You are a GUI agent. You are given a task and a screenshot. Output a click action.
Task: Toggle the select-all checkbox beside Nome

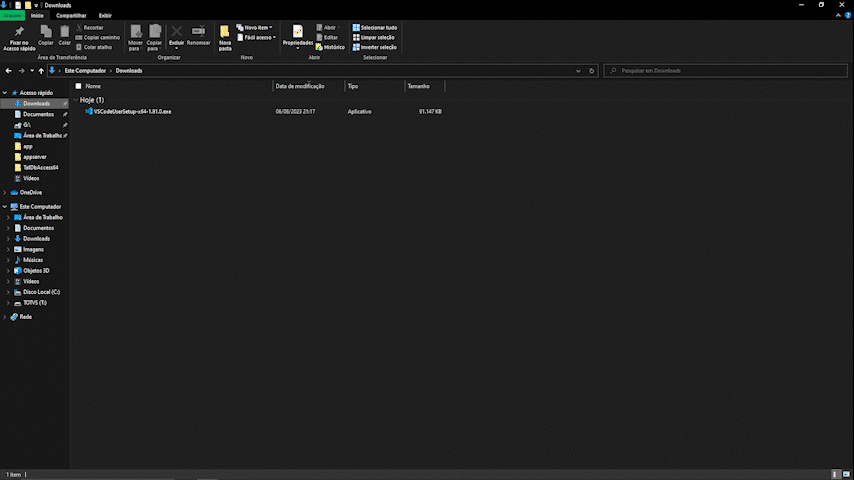click(78, 86)
